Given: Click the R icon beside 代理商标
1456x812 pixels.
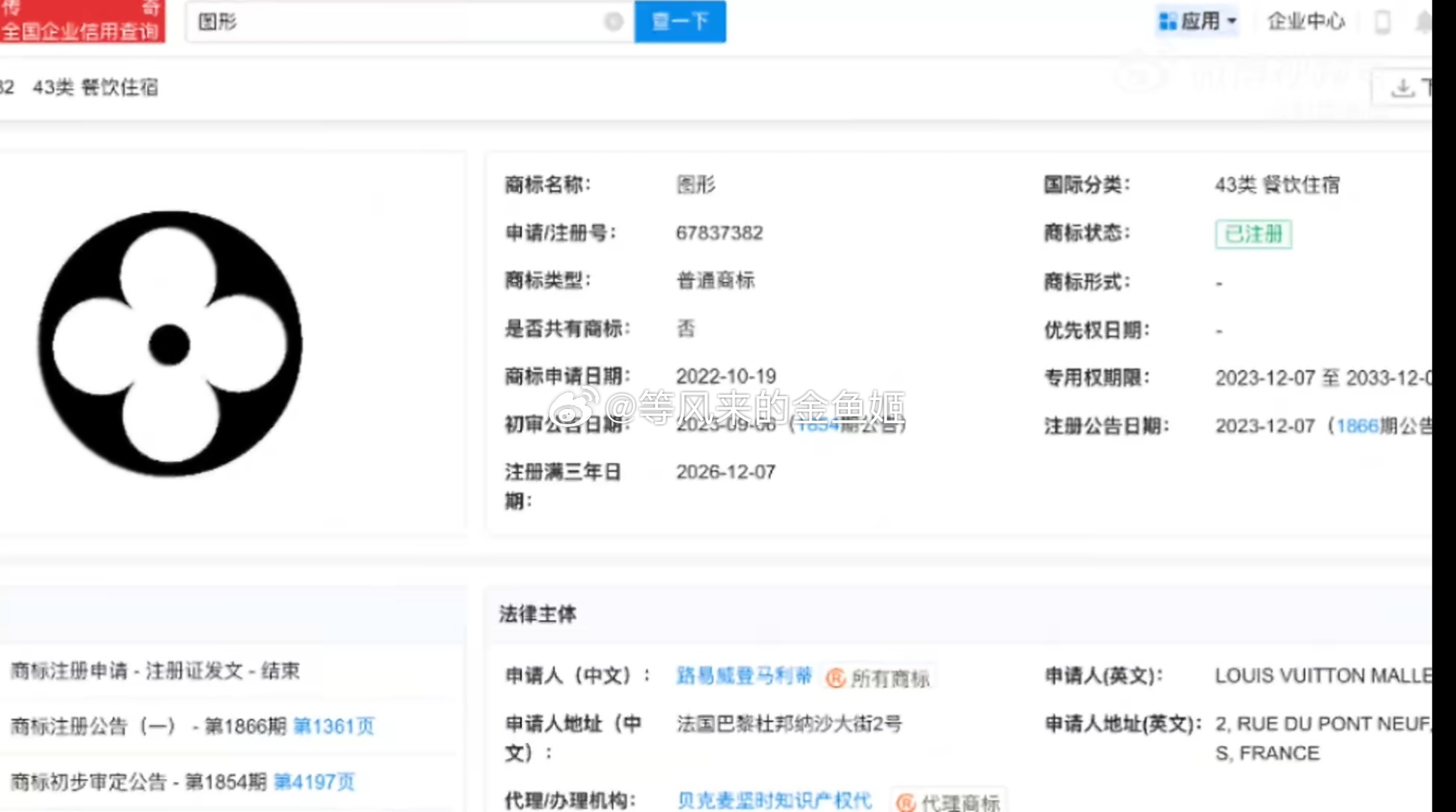Looking at the screenshot, I should click(x=906, y=802).
